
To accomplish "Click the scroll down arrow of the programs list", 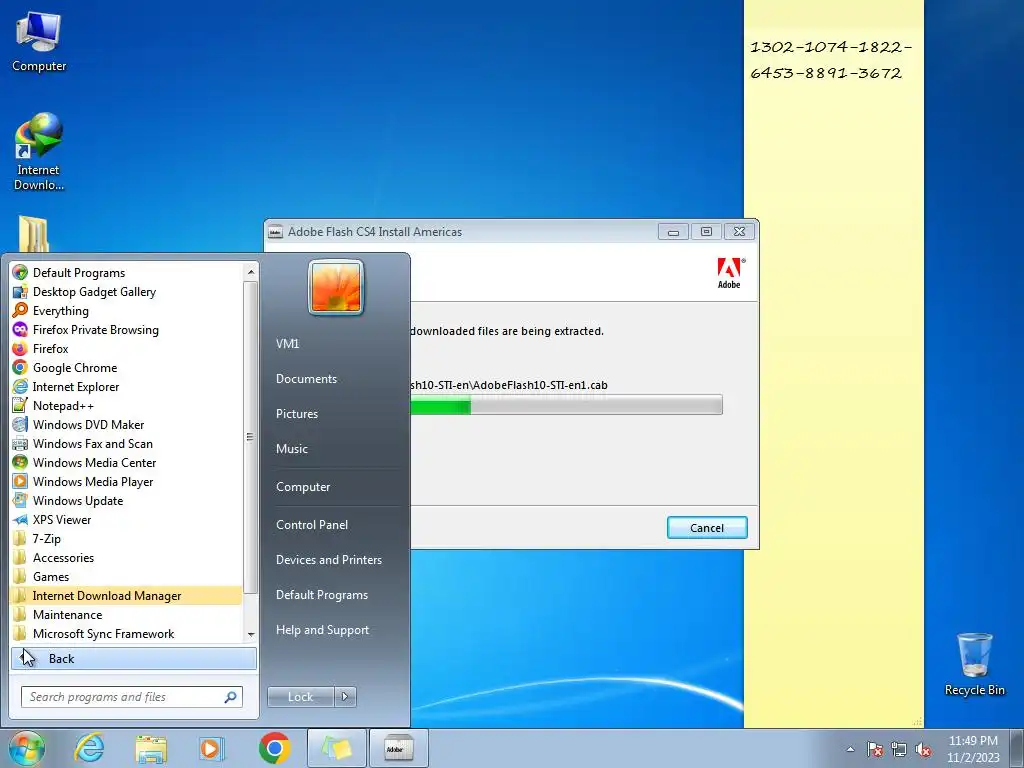I will [251, 634].
